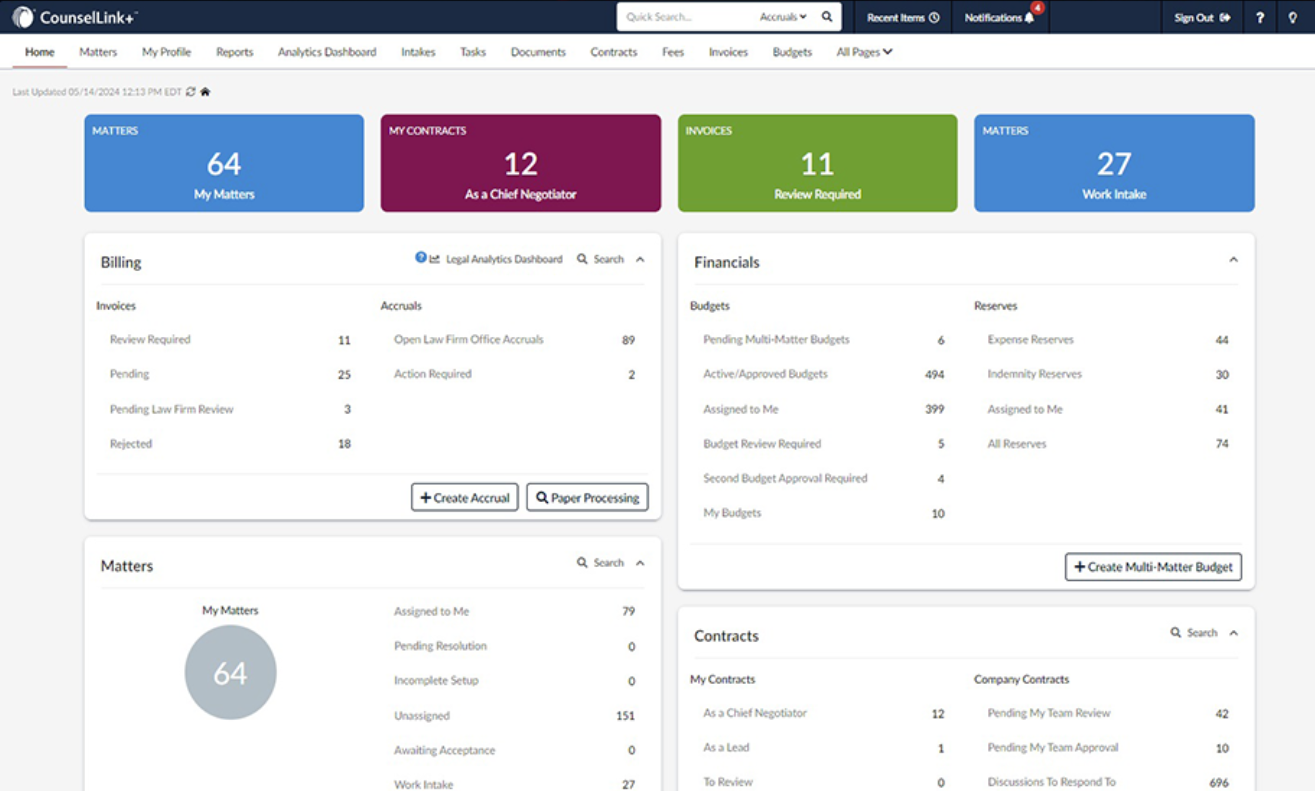Open the All Pages menu

click(x=863, y=52)
